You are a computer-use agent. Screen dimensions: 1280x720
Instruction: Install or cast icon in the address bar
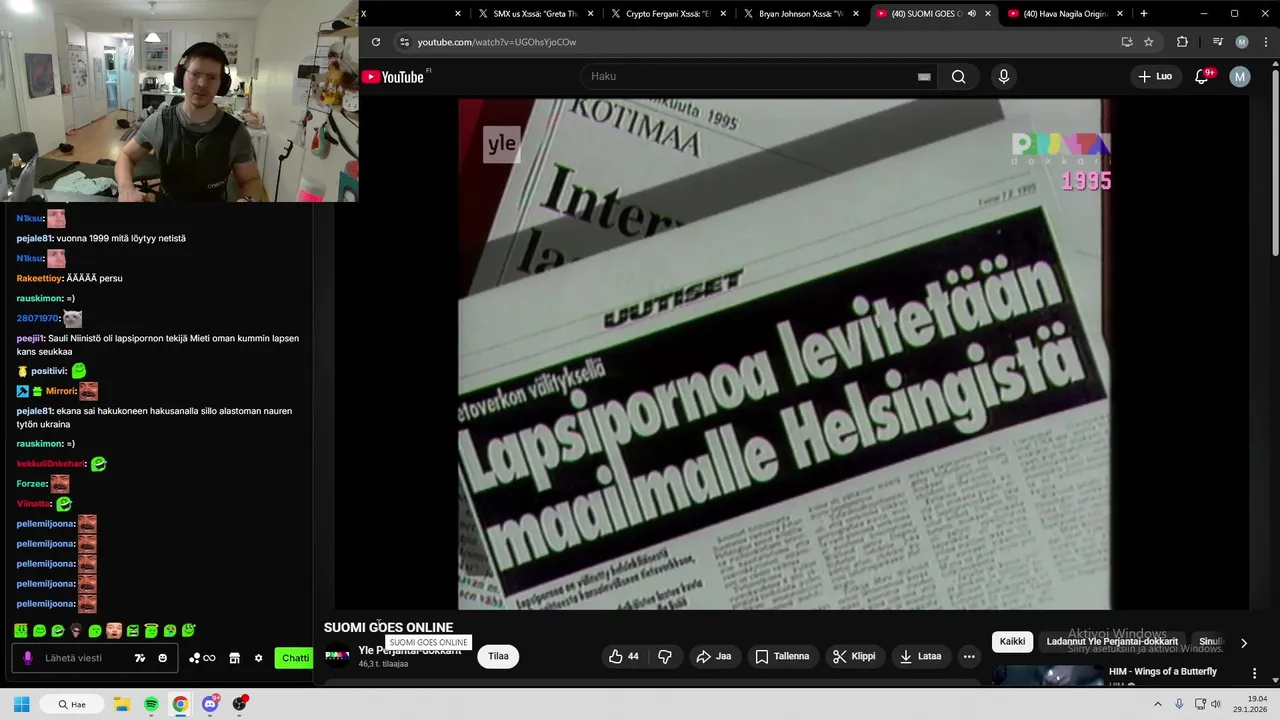point(1127,42)
